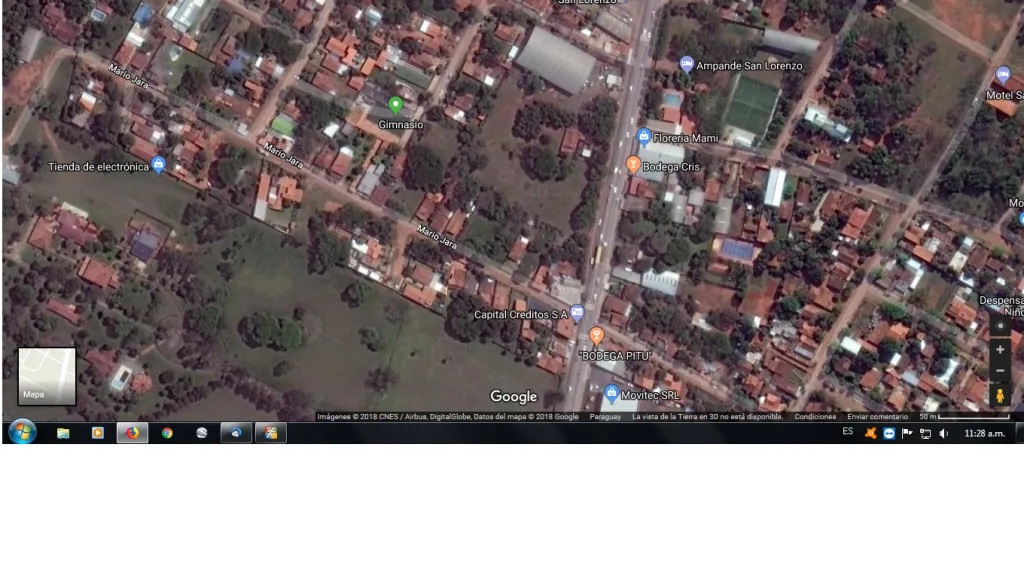Click the Bodega Cris label text
Viewport: 1024px width, 579px height.
[671, 167]
